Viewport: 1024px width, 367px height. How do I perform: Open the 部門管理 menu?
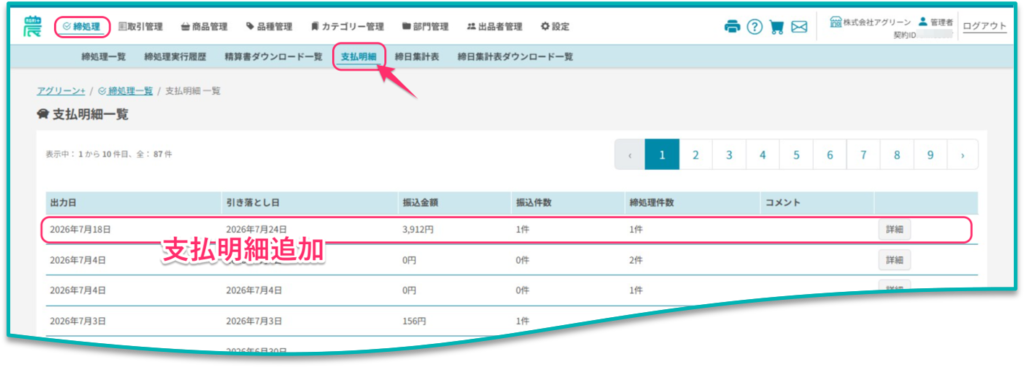[425, 27]
